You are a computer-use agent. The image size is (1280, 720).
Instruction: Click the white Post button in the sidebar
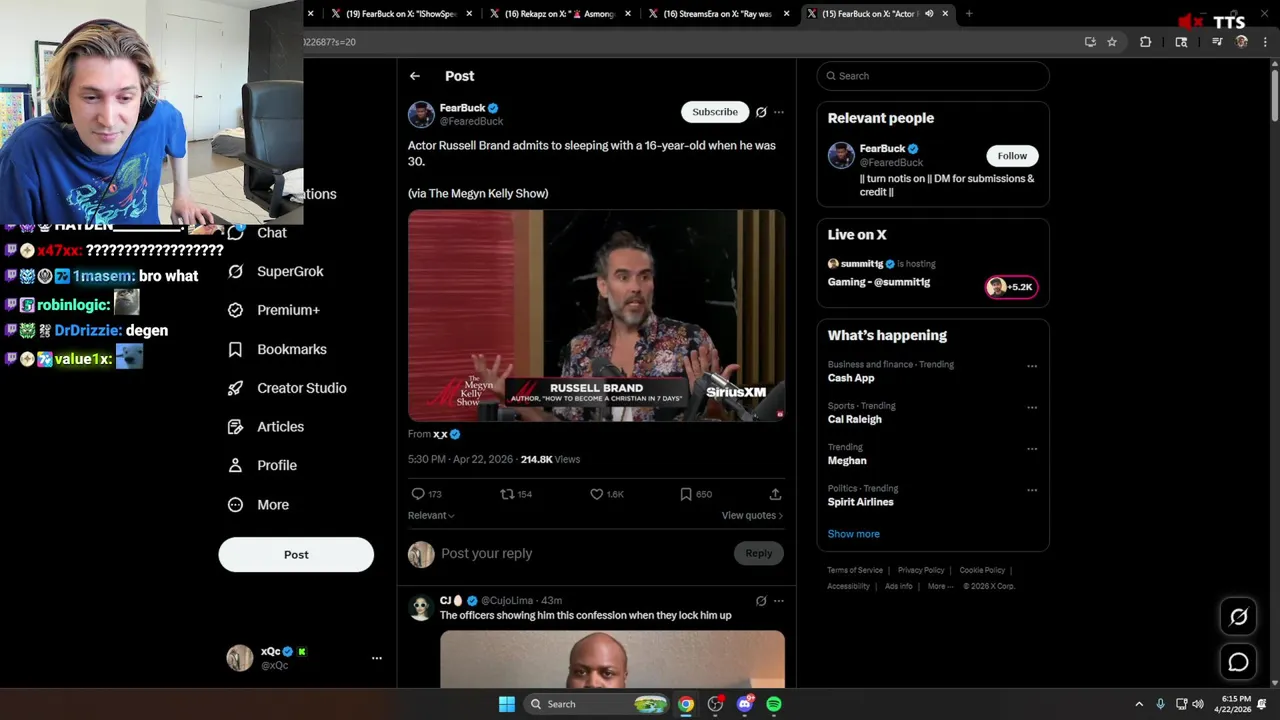[296, 555]
